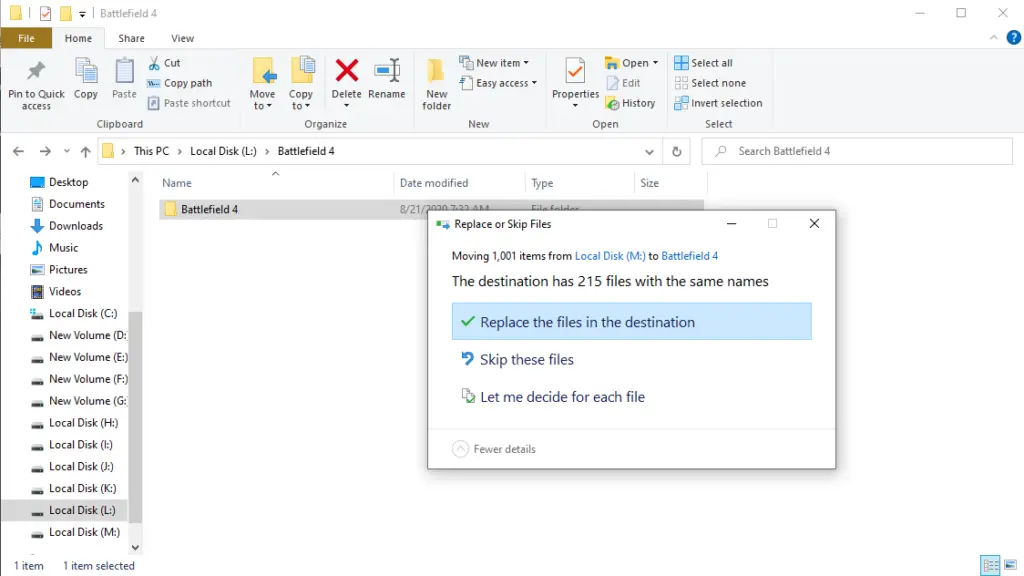This screenshot has height=576, width=1024.
Task: Open Local Disk (M:) in sidebar
Action: point(84,532)
